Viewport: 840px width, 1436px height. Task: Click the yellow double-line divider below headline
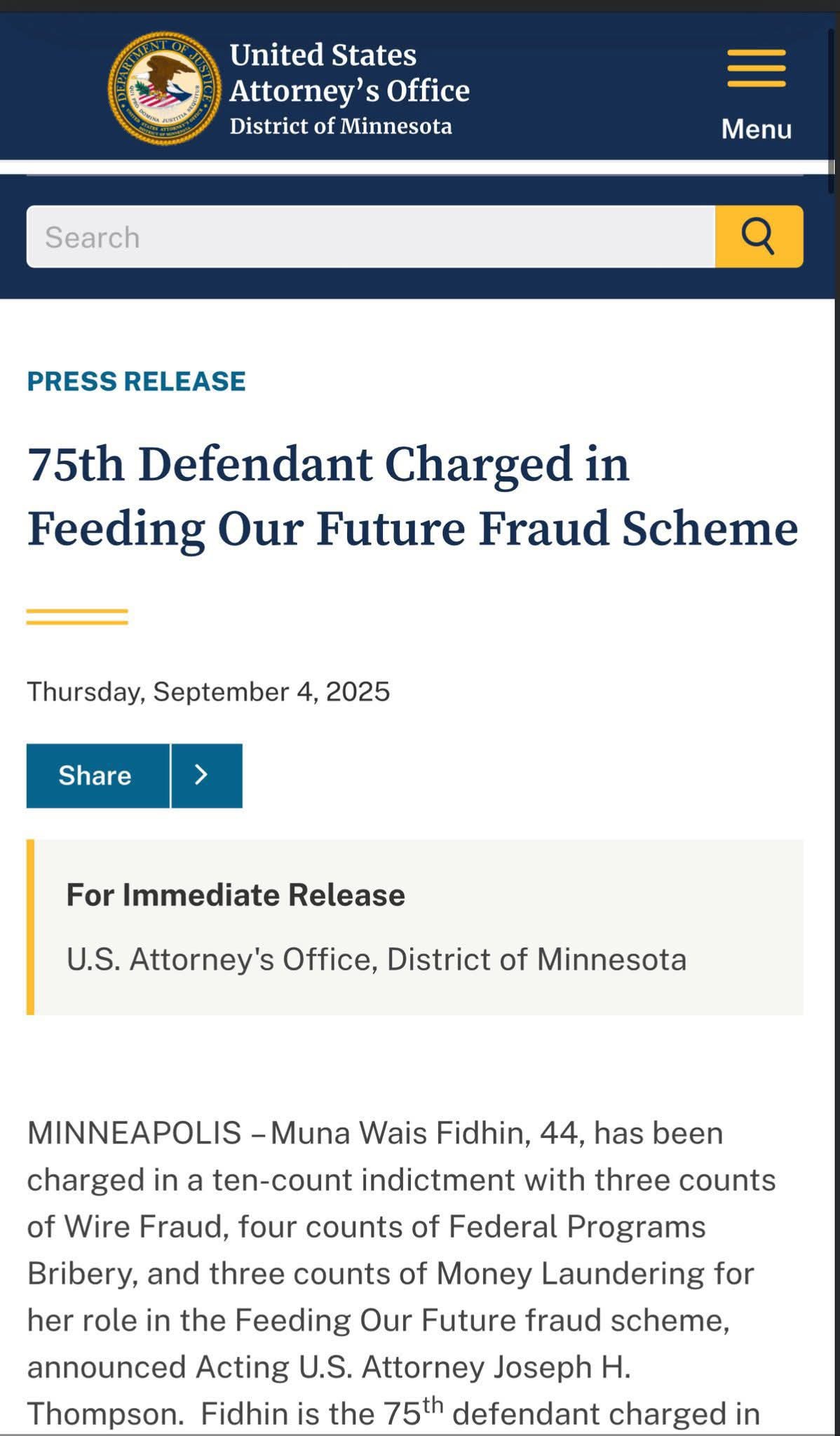point(77,617)
